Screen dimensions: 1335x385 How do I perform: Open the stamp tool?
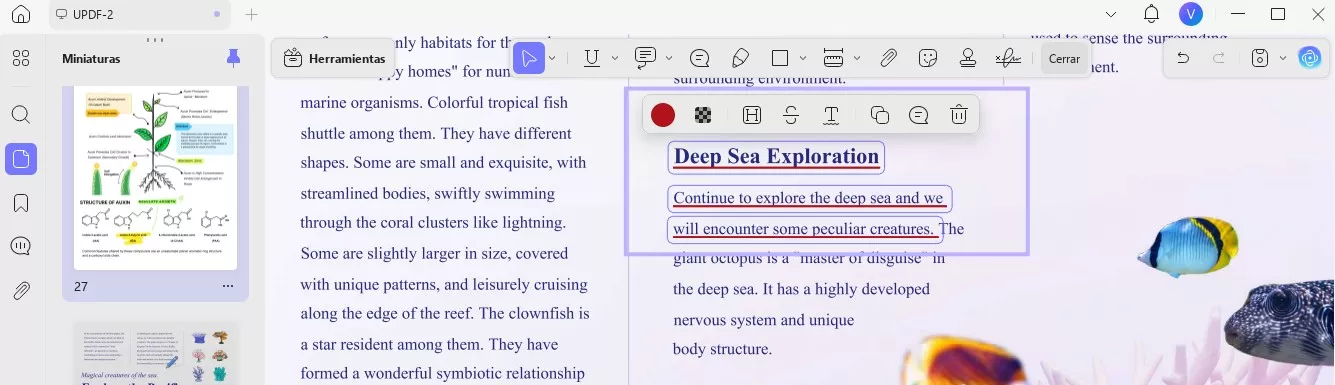tap(968, 58)
